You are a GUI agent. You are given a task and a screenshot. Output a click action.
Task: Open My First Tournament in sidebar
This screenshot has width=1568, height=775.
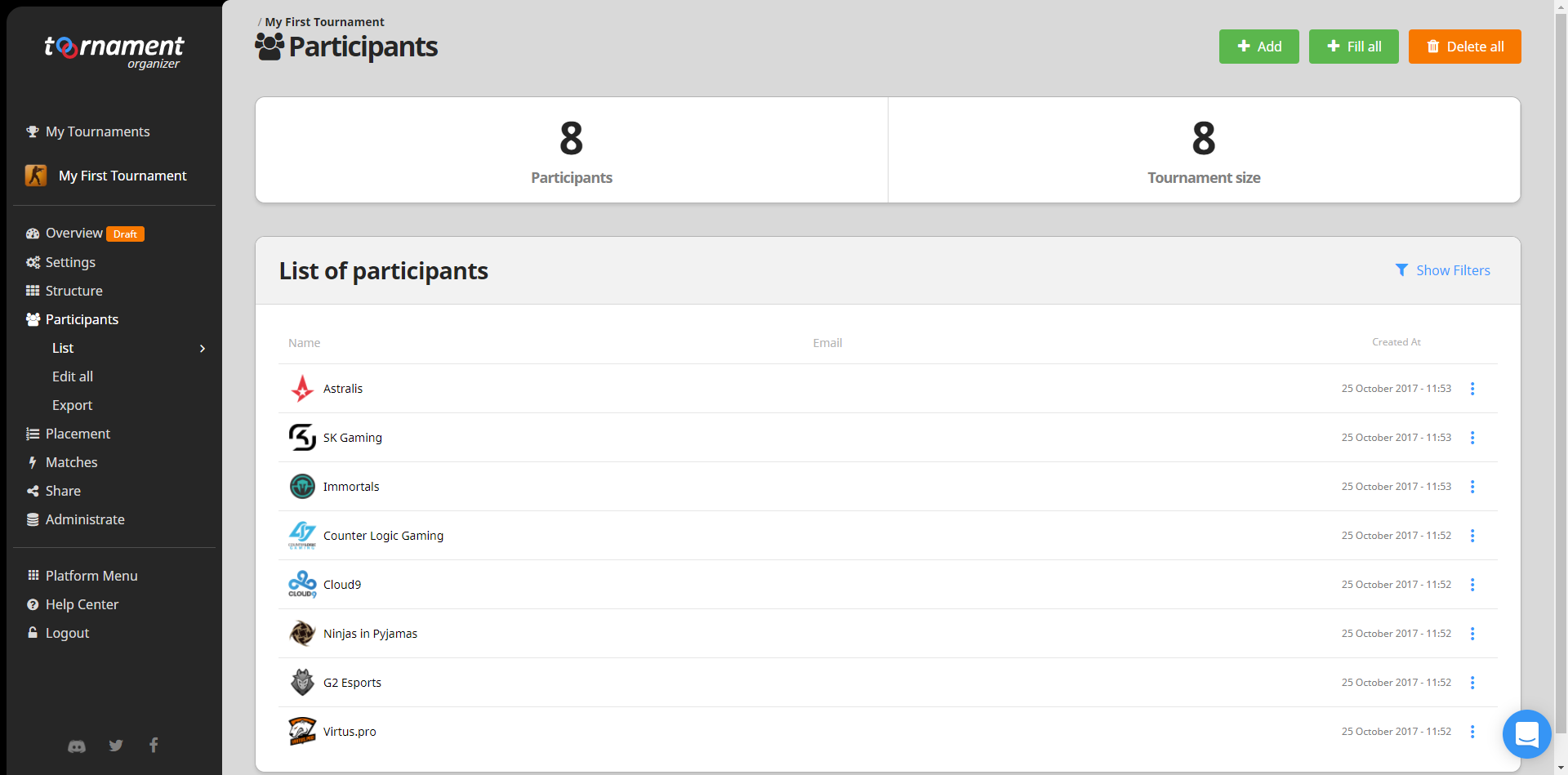[x=122, y=176]
